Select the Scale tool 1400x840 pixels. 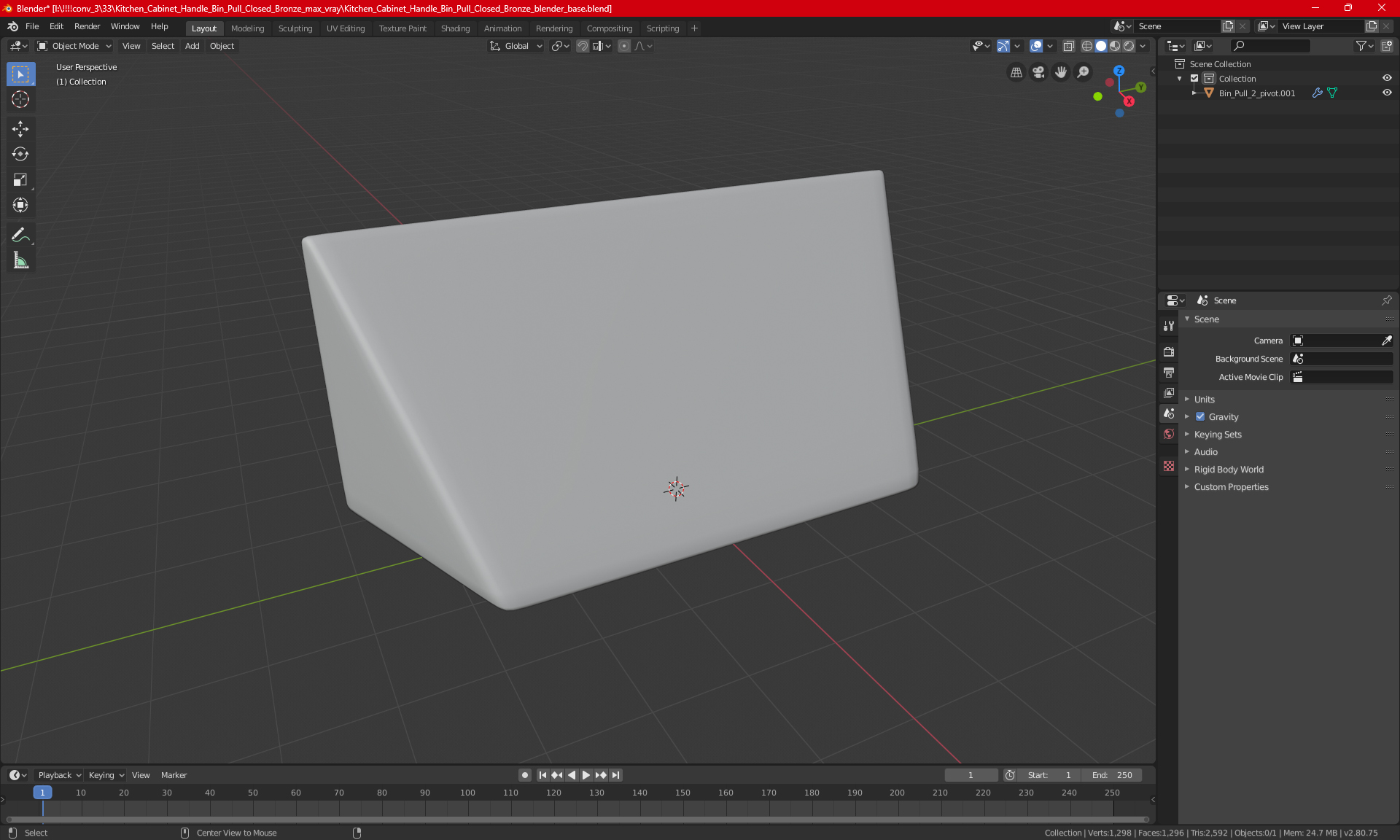coord(20,179)
